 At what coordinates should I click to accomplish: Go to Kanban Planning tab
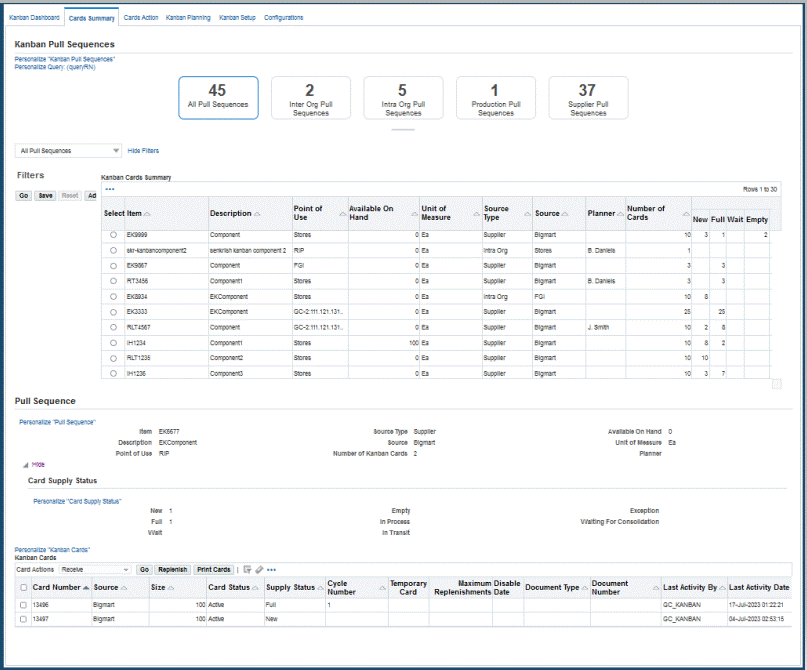pyautogui.click(x=188, y=17)
